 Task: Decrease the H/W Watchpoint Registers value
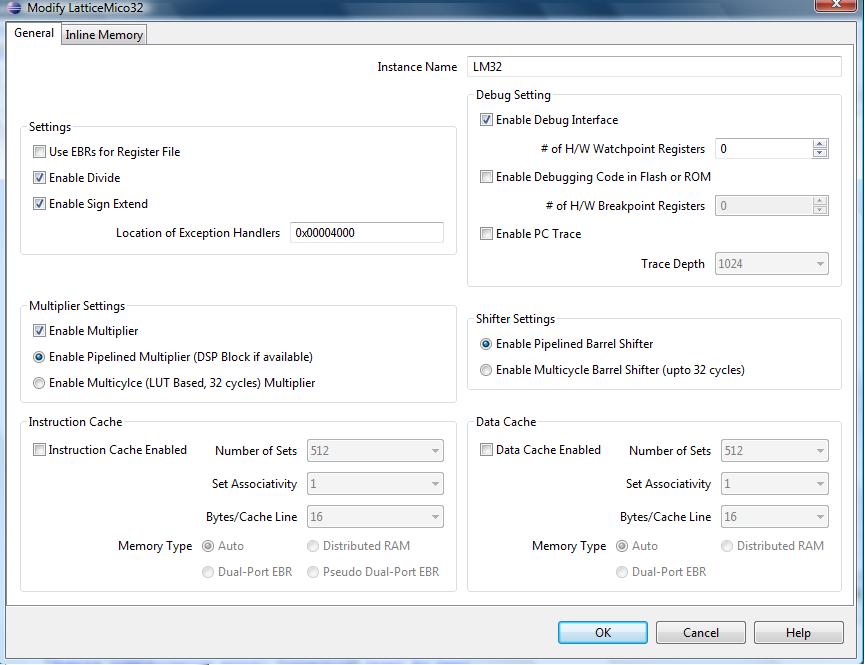click(x=820, y=153)
